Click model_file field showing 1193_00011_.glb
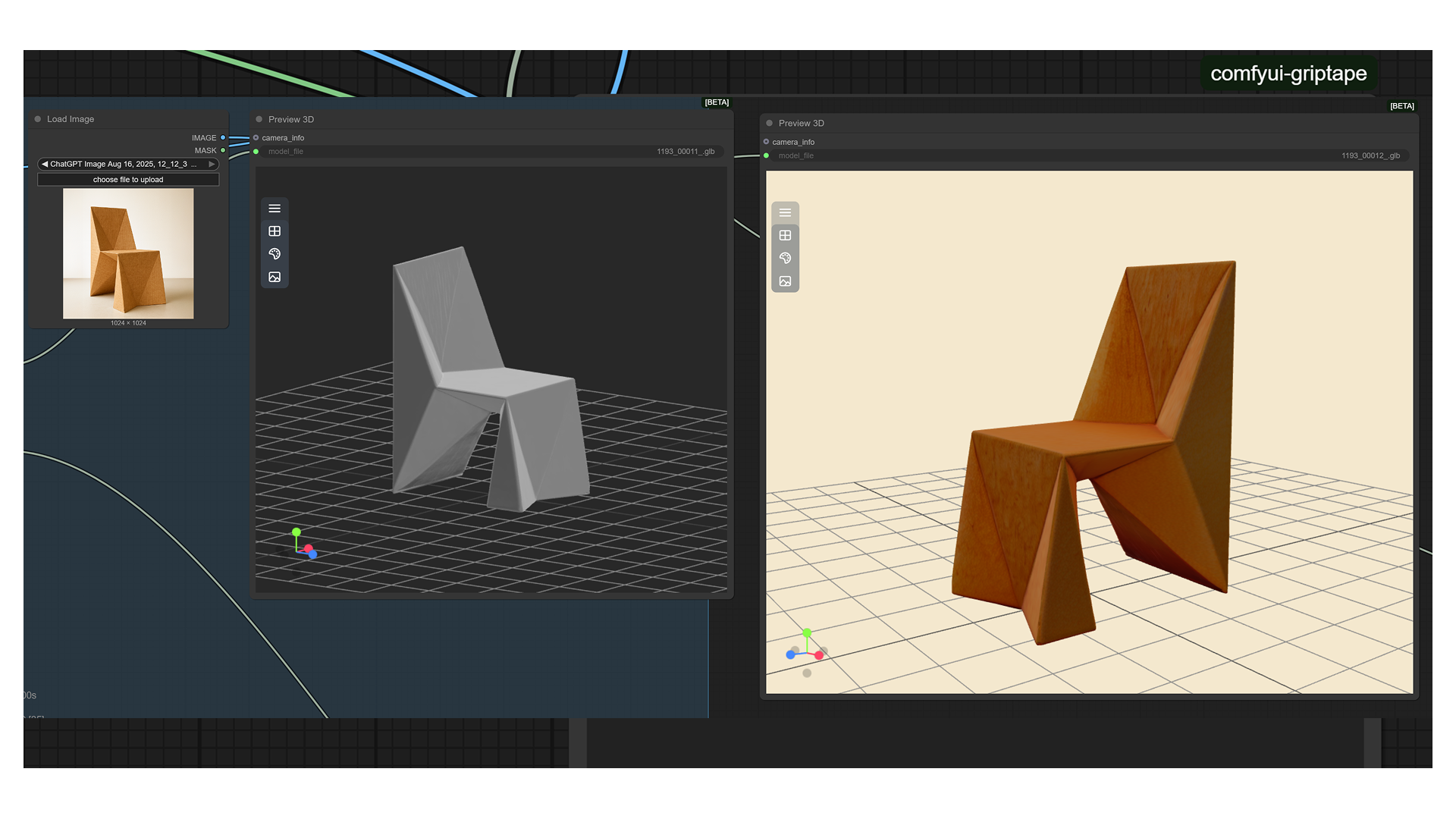 click(491, 152)
